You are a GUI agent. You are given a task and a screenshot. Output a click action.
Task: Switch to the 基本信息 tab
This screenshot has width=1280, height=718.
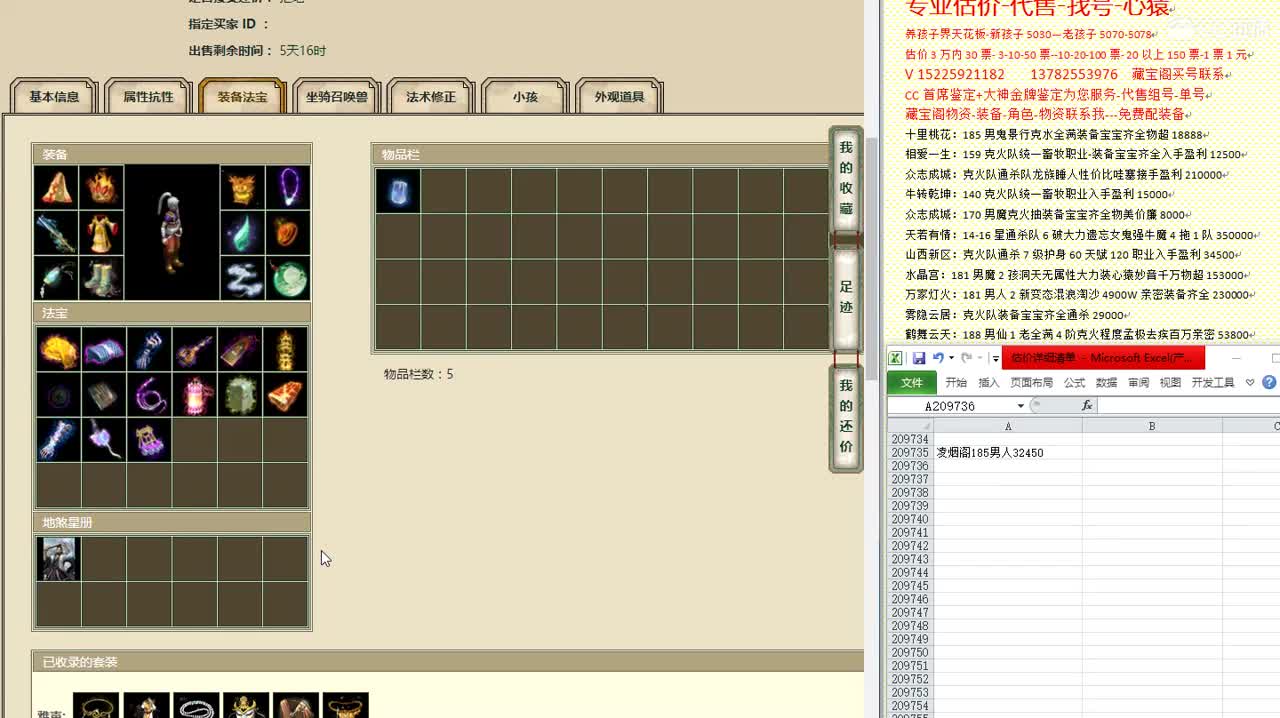[54, 97]
